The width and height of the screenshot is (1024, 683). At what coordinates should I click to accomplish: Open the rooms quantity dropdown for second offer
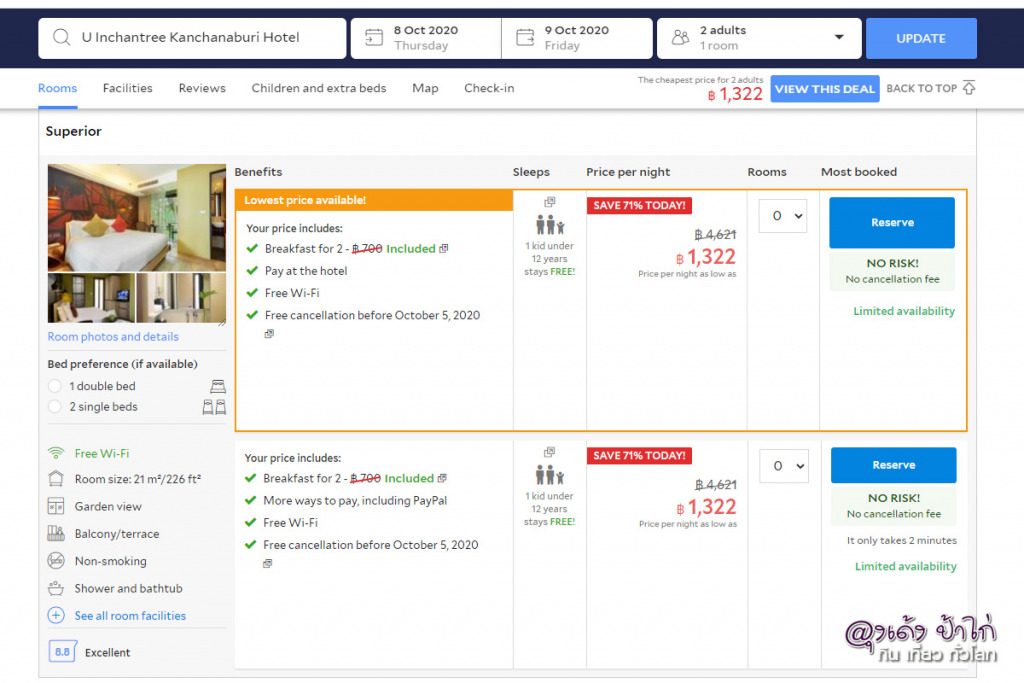click(x=782, y=466)
